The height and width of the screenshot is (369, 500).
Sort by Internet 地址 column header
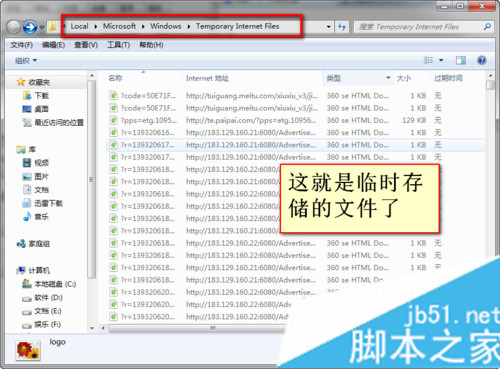coord(207,78)
